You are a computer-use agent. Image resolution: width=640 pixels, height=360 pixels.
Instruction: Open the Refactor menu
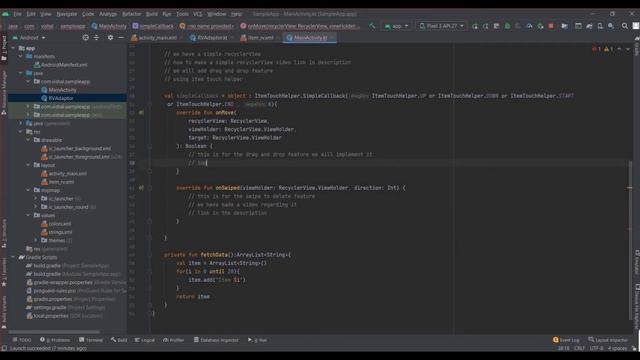(x=131, y=14)
